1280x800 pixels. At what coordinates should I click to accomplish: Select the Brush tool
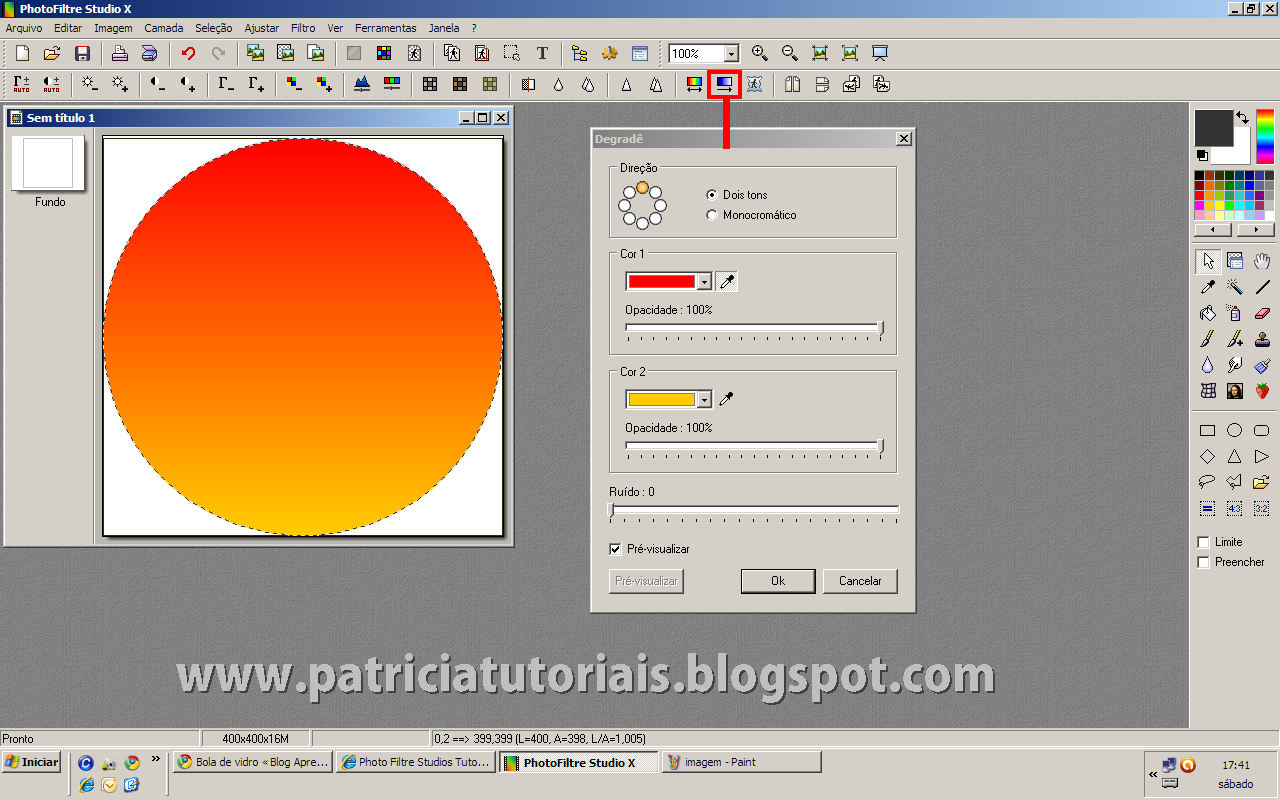pos(1208,339)
